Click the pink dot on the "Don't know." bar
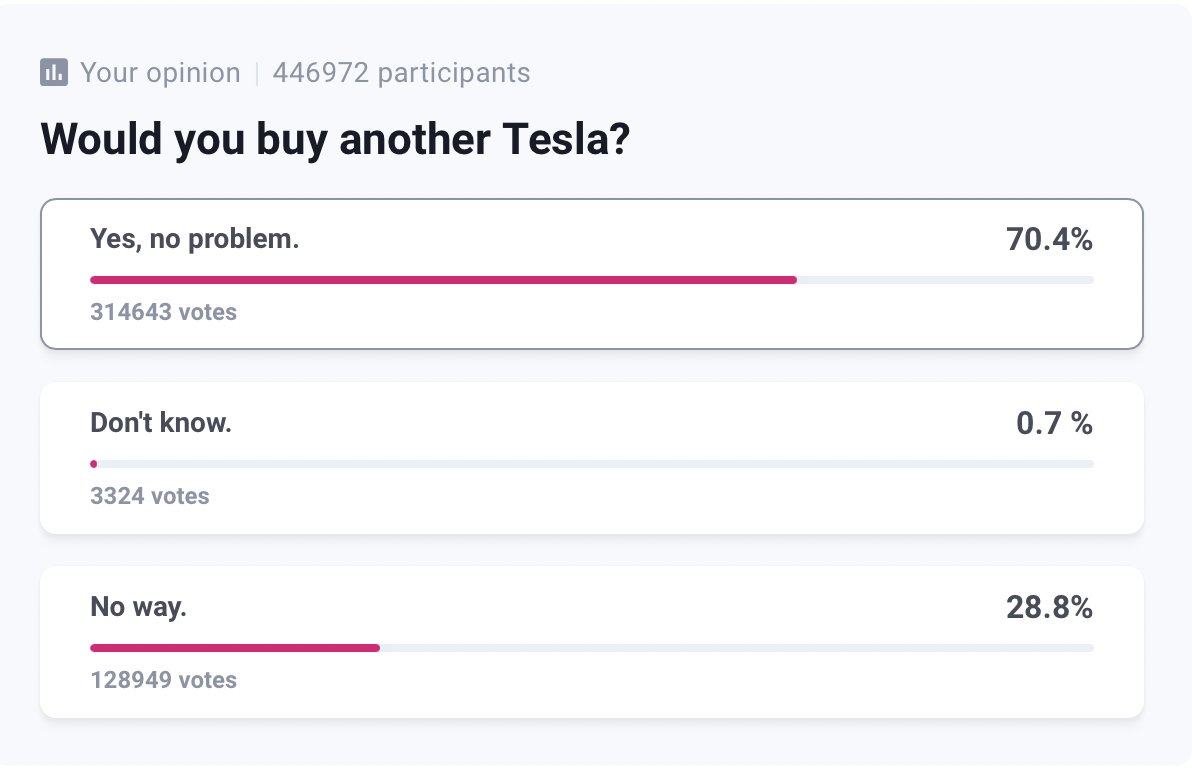The image size is (1192, 772). pyautogui.click(x=93, y=464)
